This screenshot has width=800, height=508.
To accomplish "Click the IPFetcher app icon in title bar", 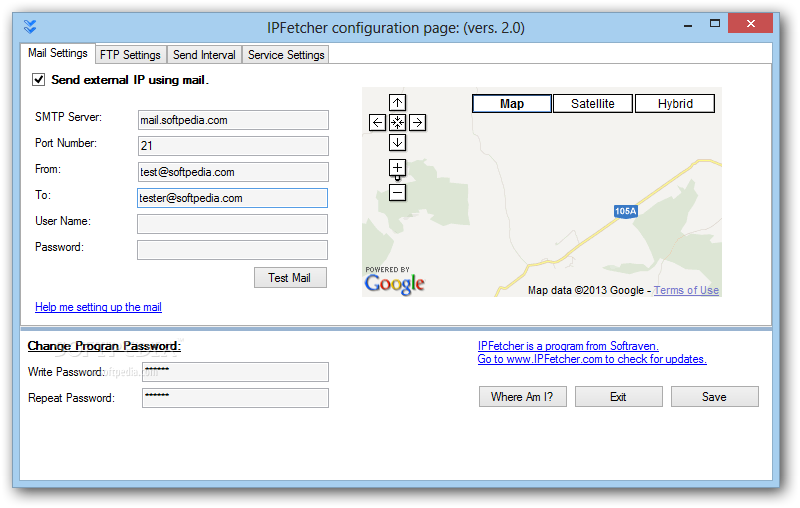I will pyautogui.click(x=30, y=27).
